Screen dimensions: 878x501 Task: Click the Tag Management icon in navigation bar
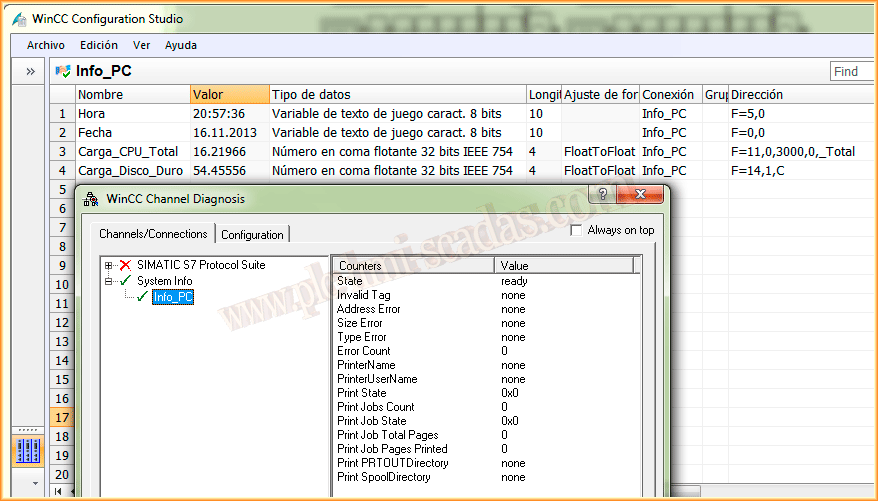[27, 451]
